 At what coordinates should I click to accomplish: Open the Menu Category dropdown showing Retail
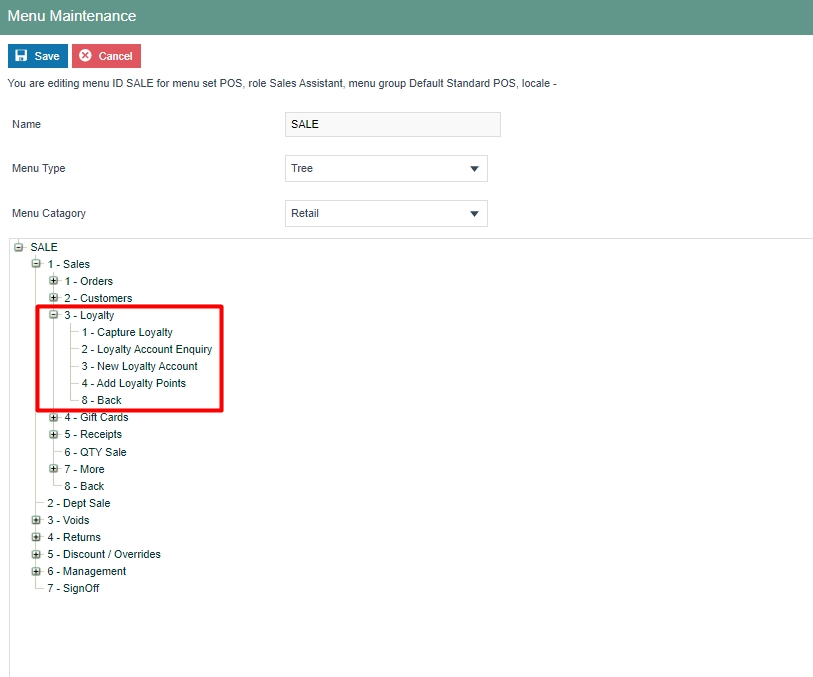point(386,213)
